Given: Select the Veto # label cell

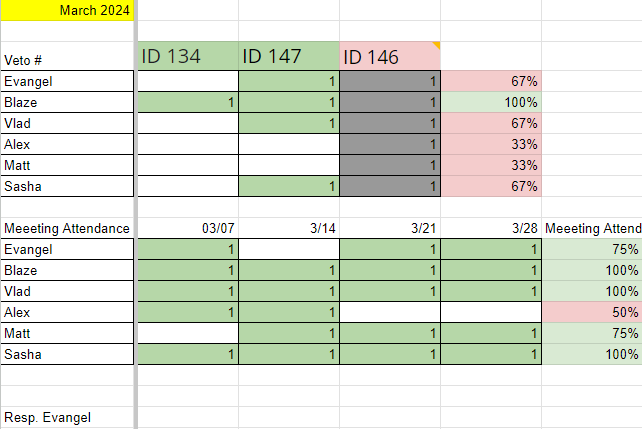Looking at the screenshot, I should pos(67,58).
